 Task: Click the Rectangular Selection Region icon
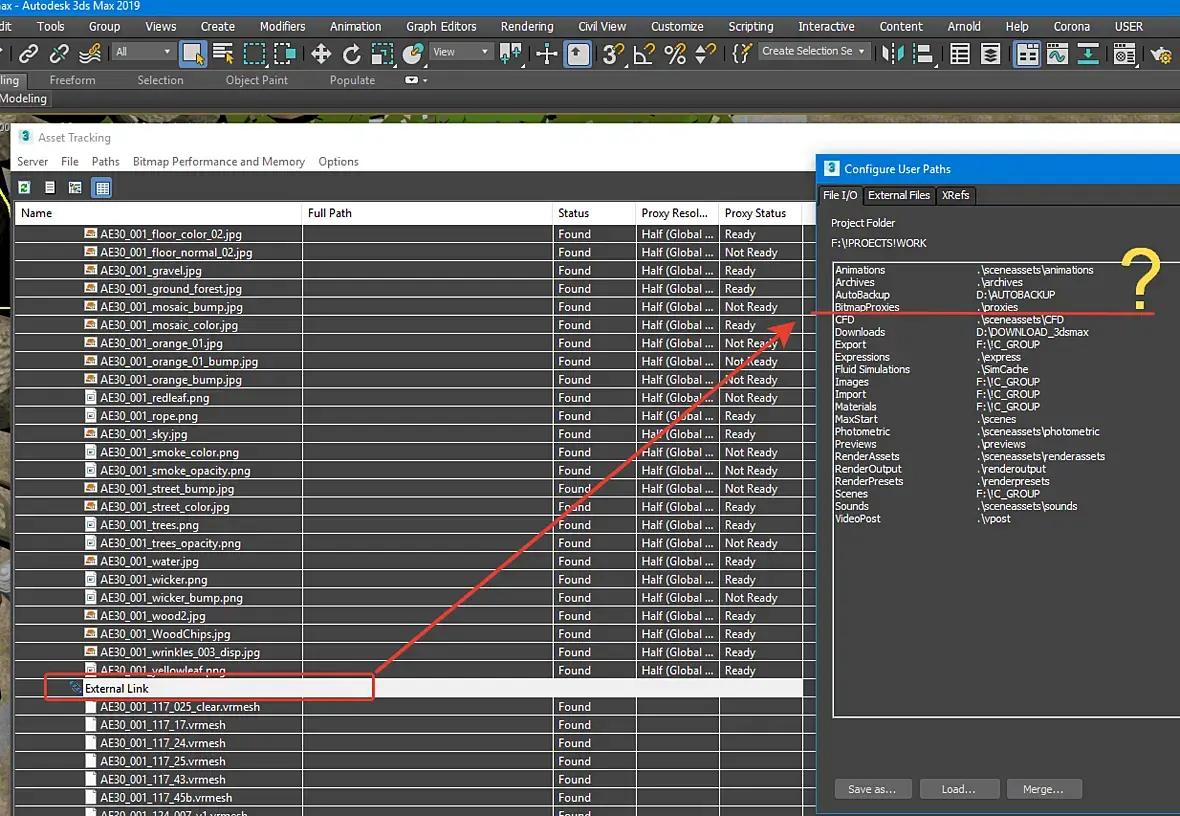click(x=254, y=53)
